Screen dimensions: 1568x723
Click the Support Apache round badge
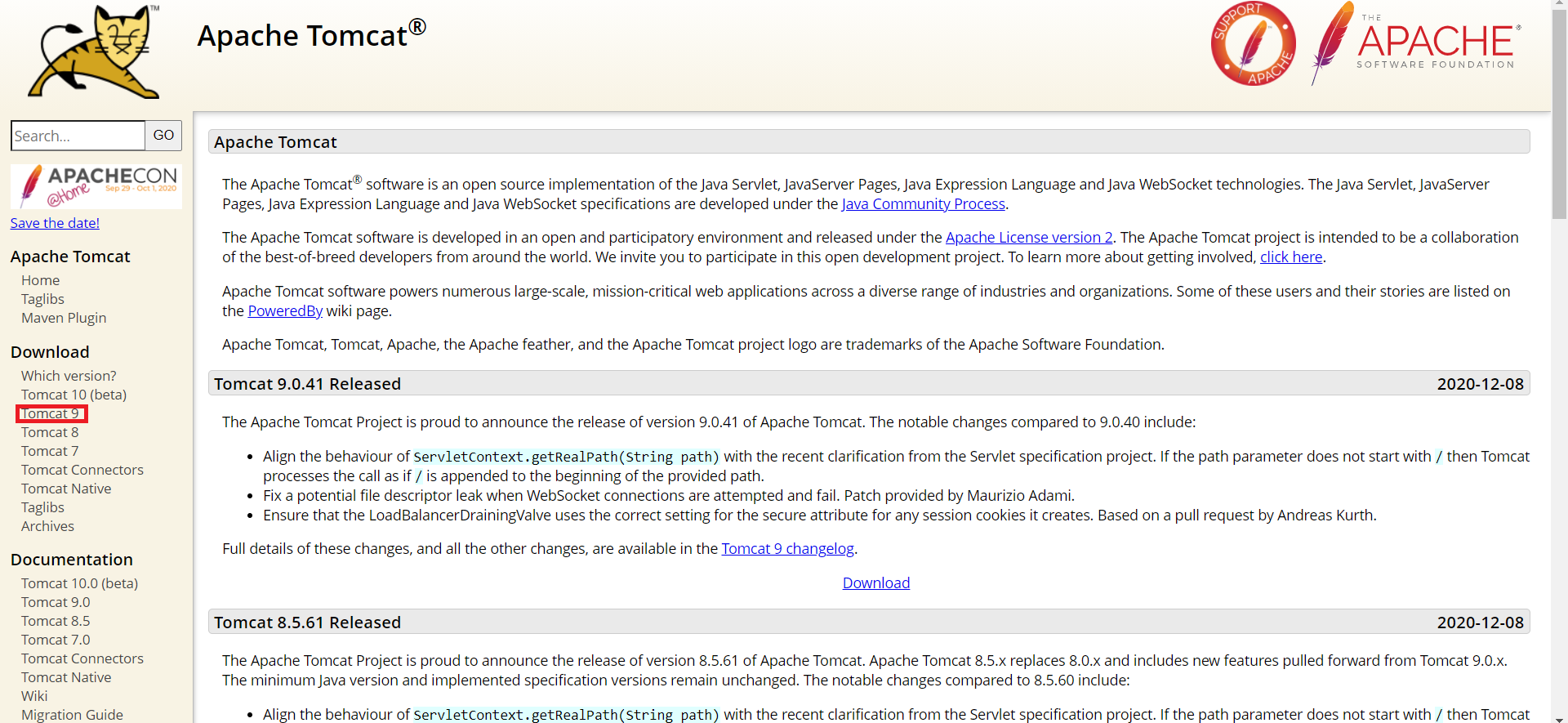pos(1253,44)
